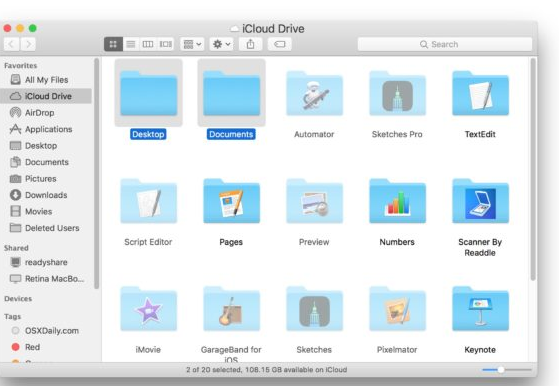
Task: Open the Numbers folder
Action: tap(397, 201)
